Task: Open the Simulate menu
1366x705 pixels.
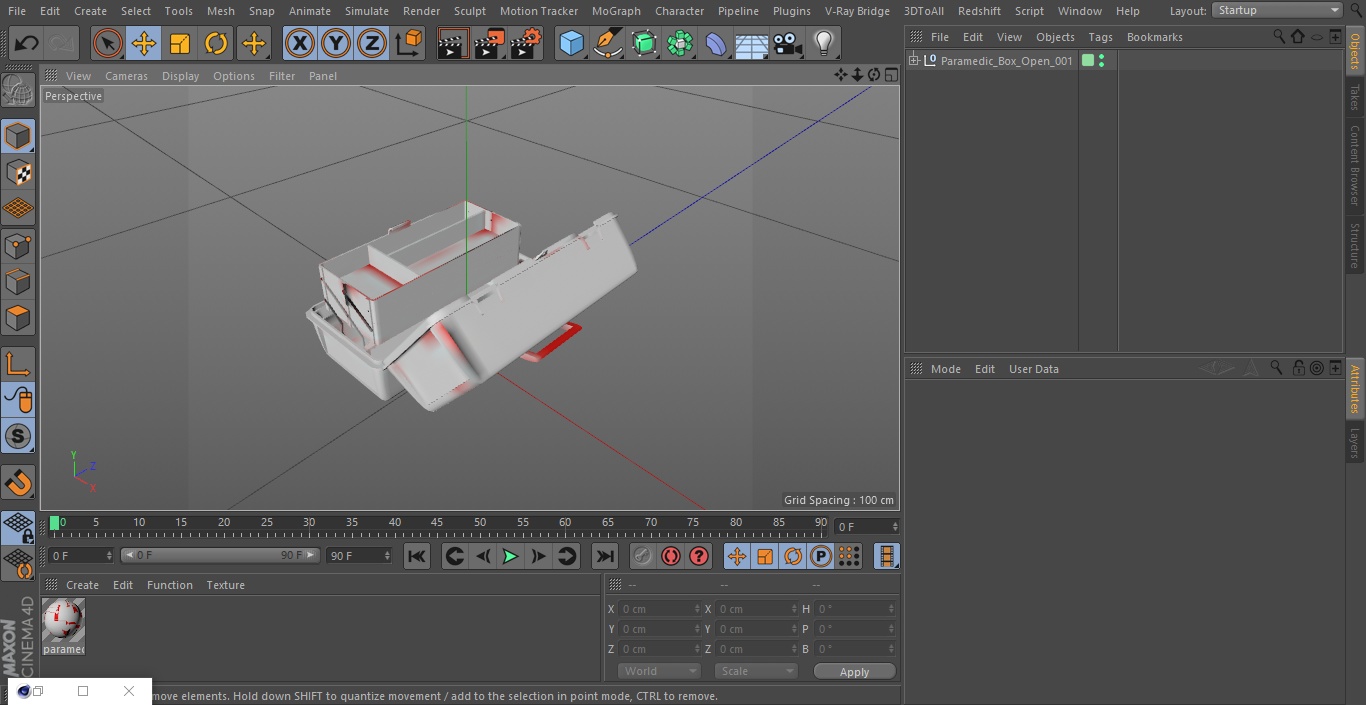Action: click(x=367, y=11)
